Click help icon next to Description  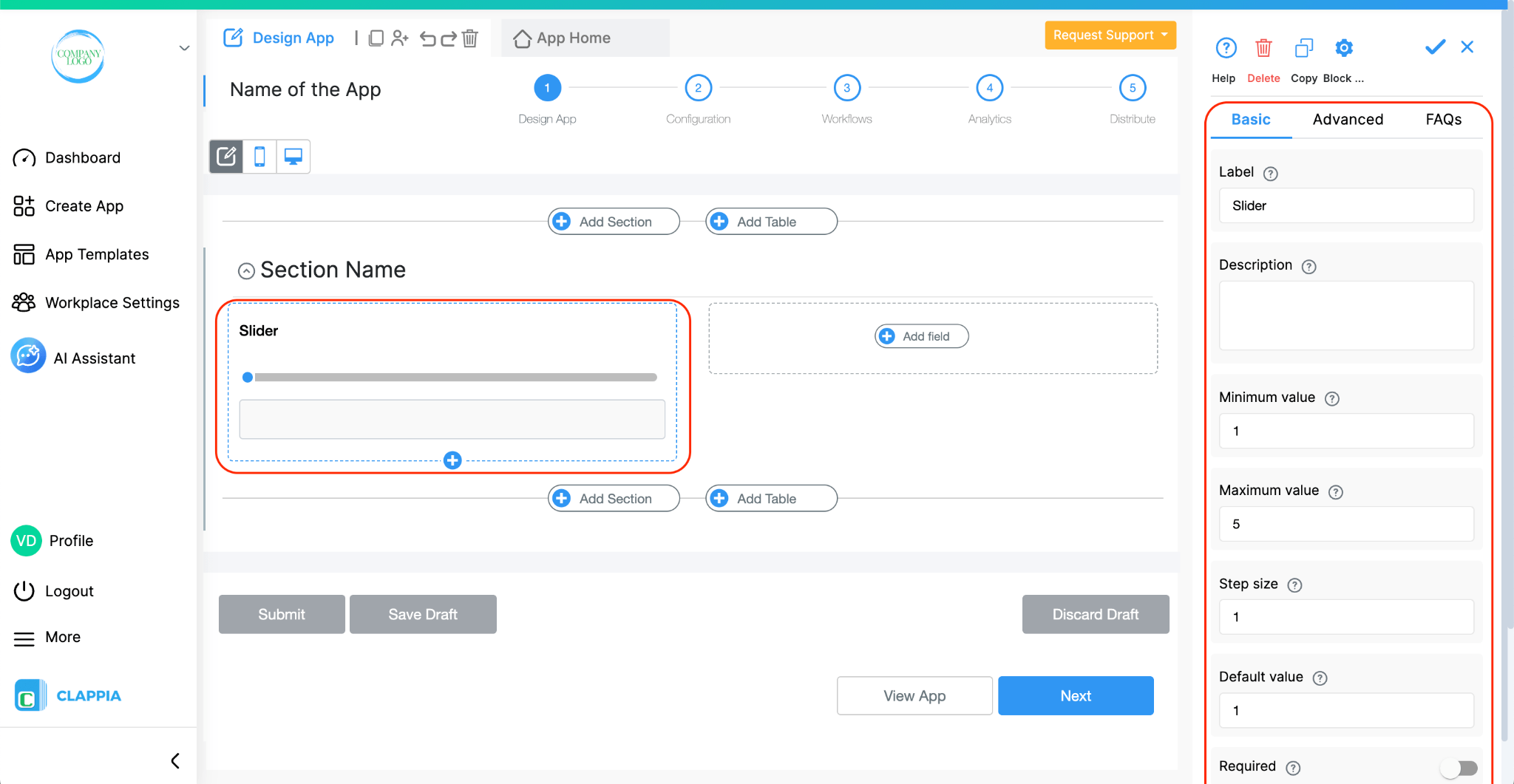[x=1308, y=267]
